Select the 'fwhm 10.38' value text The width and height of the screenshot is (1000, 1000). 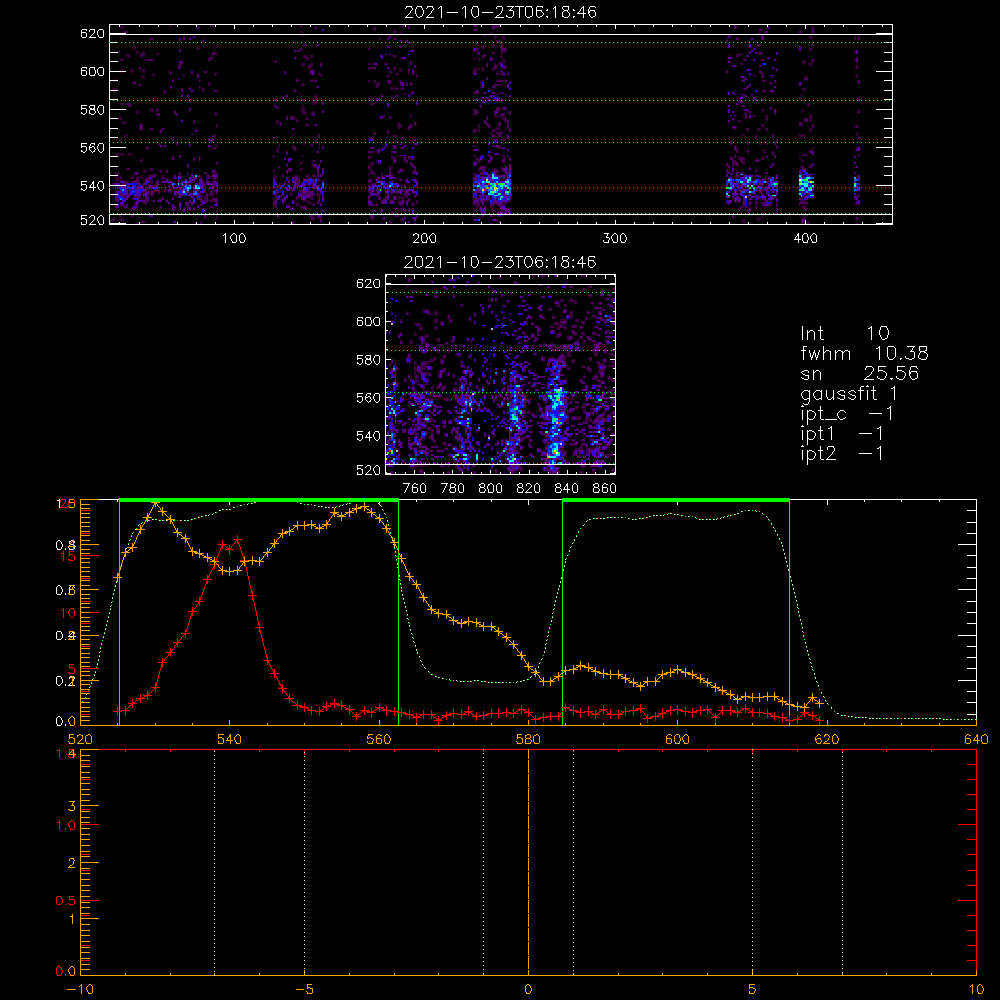(x=864, y=353)
